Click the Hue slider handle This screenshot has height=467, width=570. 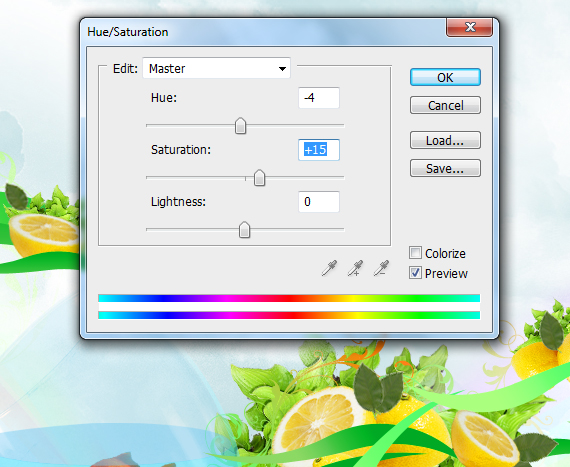tap(240, 126)
